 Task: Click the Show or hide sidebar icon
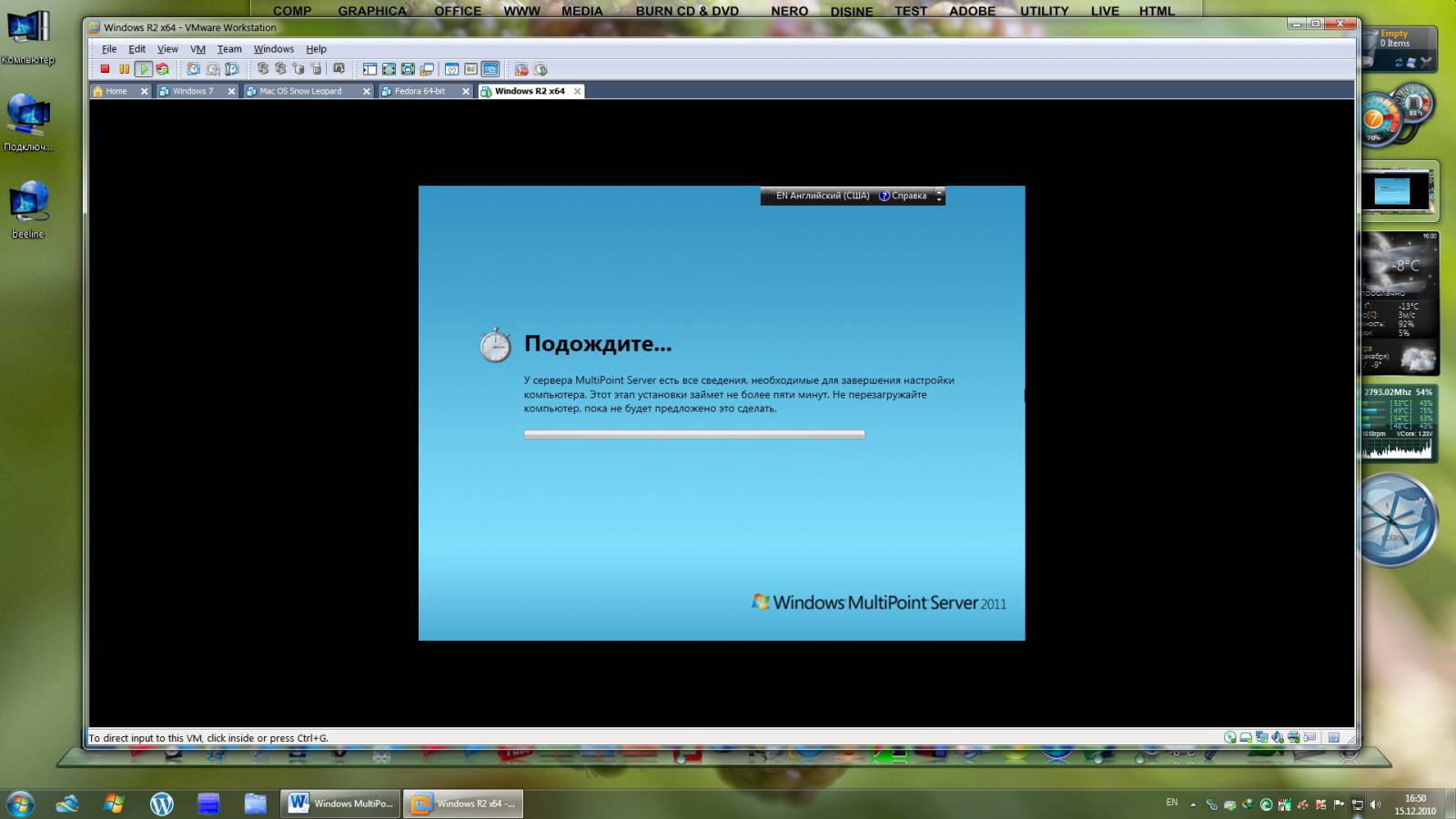tap(369, 69)
